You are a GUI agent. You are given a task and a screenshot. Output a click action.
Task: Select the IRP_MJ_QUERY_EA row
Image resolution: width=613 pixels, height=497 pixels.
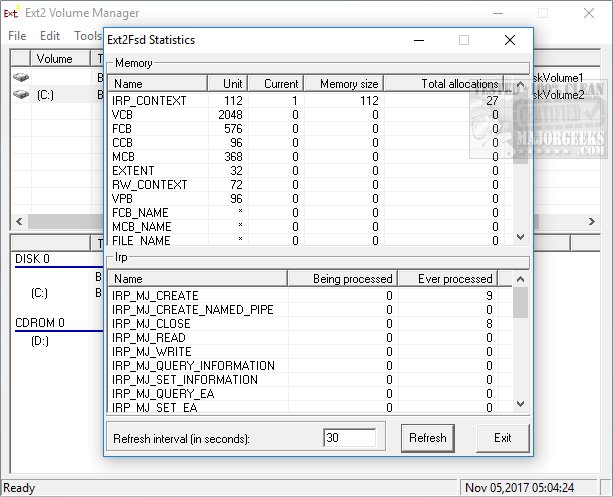pos(310,394)
